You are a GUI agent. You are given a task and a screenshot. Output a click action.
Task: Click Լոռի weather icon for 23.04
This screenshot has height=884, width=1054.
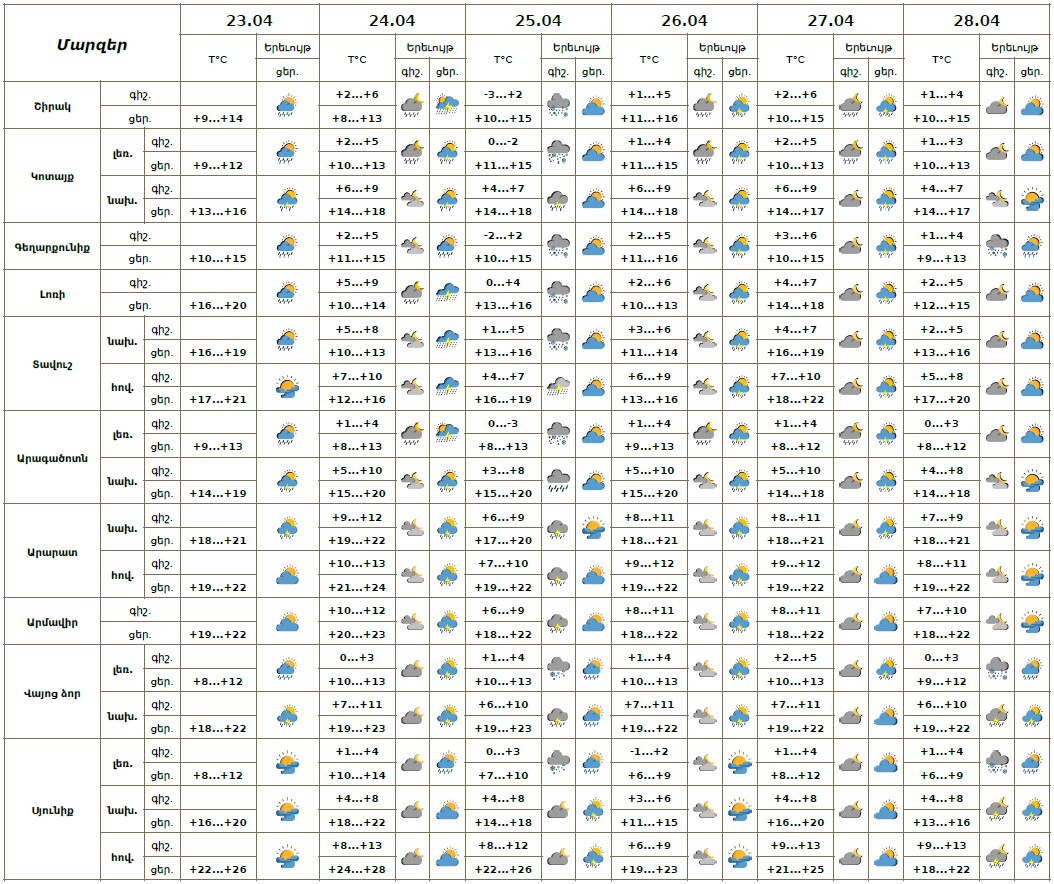287,293
